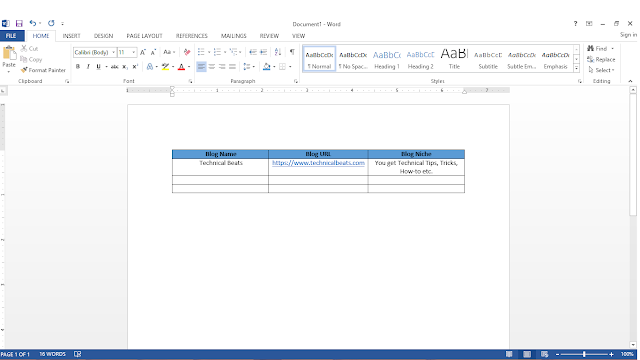Clear all formatting
This screenshot has width=640, height=360.
187,52
